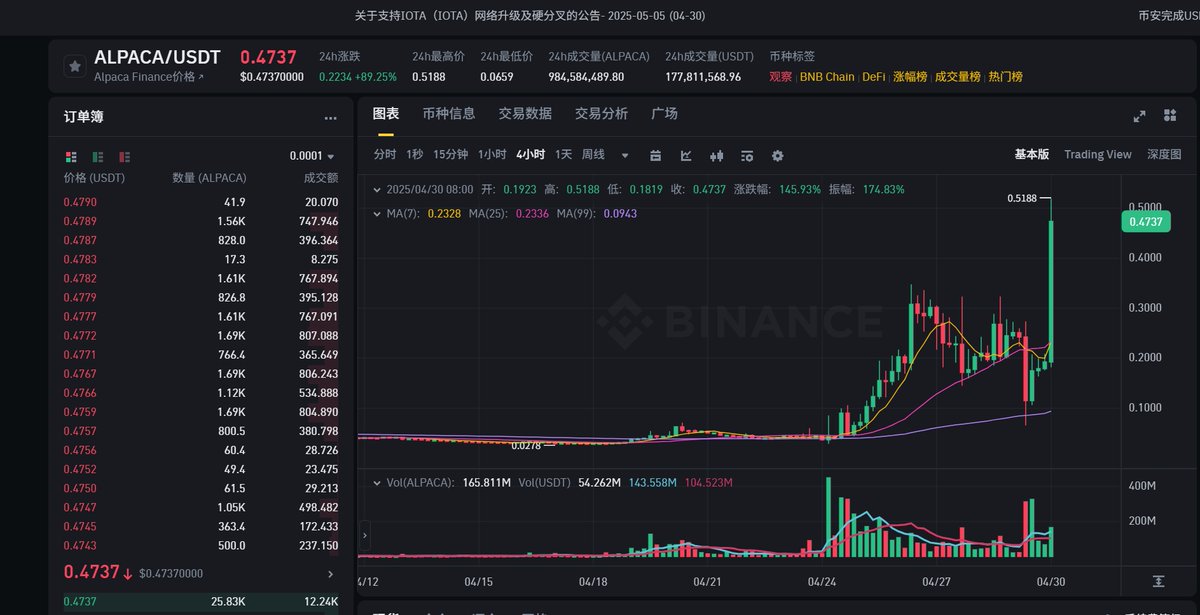Screen dimensions: 1200x615
Task: Show buy orders only in order book
Action: tap(98, 157)
